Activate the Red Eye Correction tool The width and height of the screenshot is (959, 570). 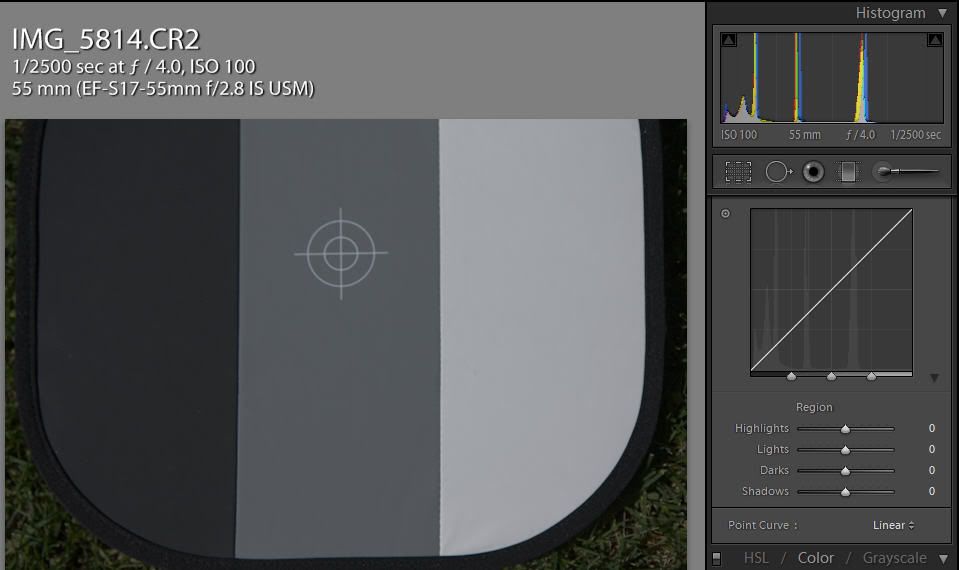click(813, 172)
